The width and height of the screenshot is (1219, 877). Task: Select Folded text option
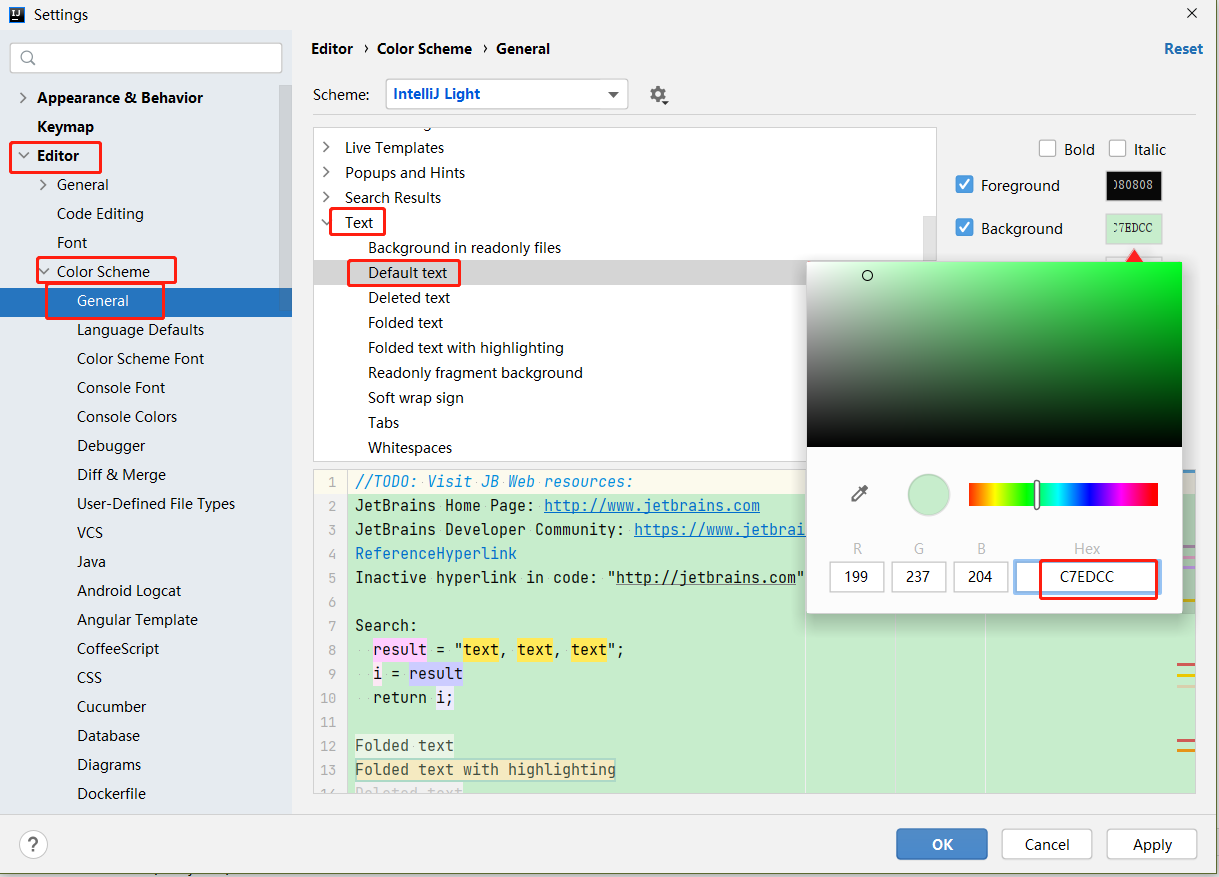(x=405, y=323)
